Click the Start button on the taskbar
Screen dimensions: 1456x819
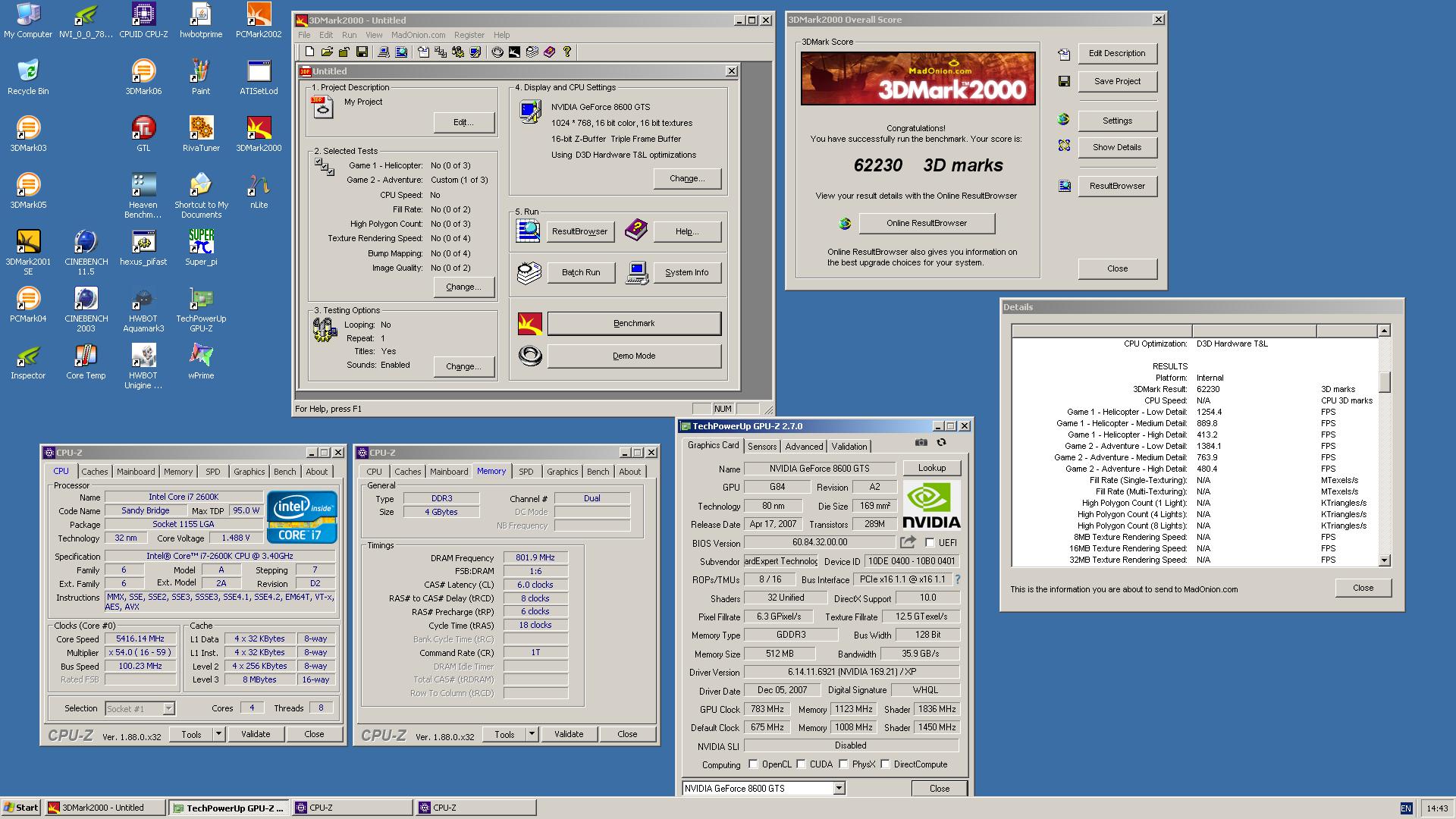(x=21, y=808)
